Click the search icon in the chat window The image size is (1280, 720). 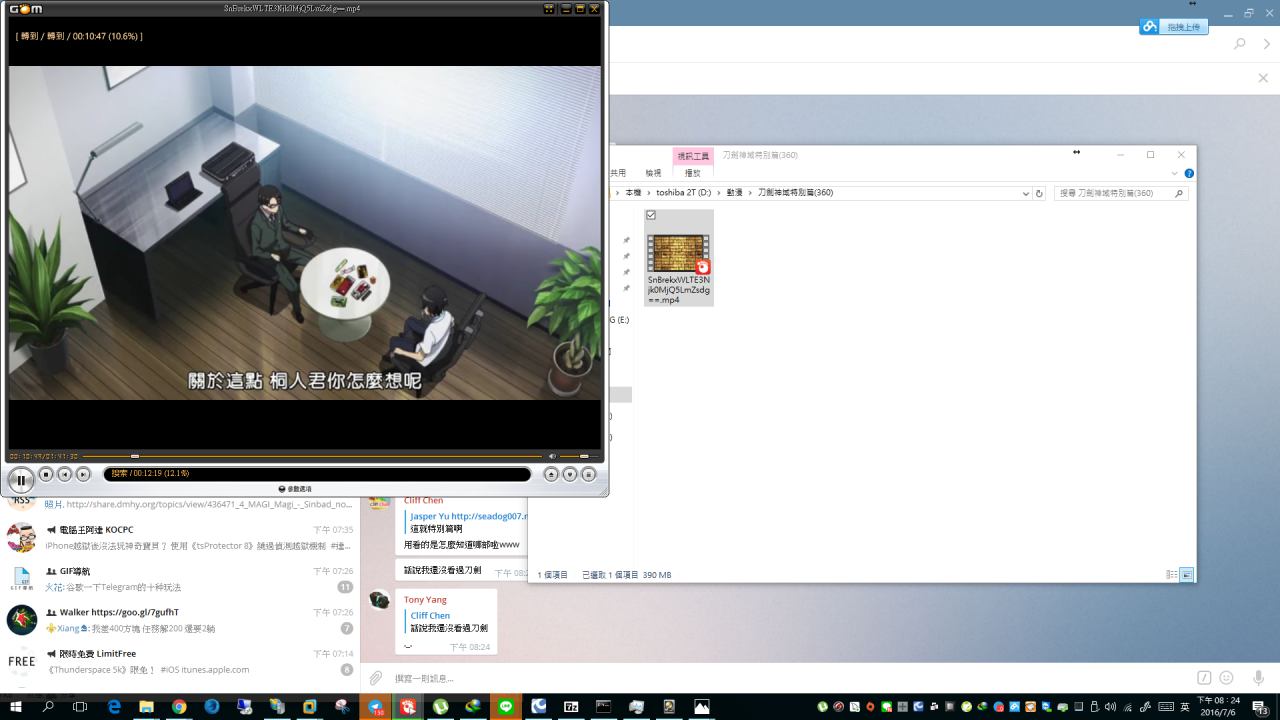(1240, 44)
